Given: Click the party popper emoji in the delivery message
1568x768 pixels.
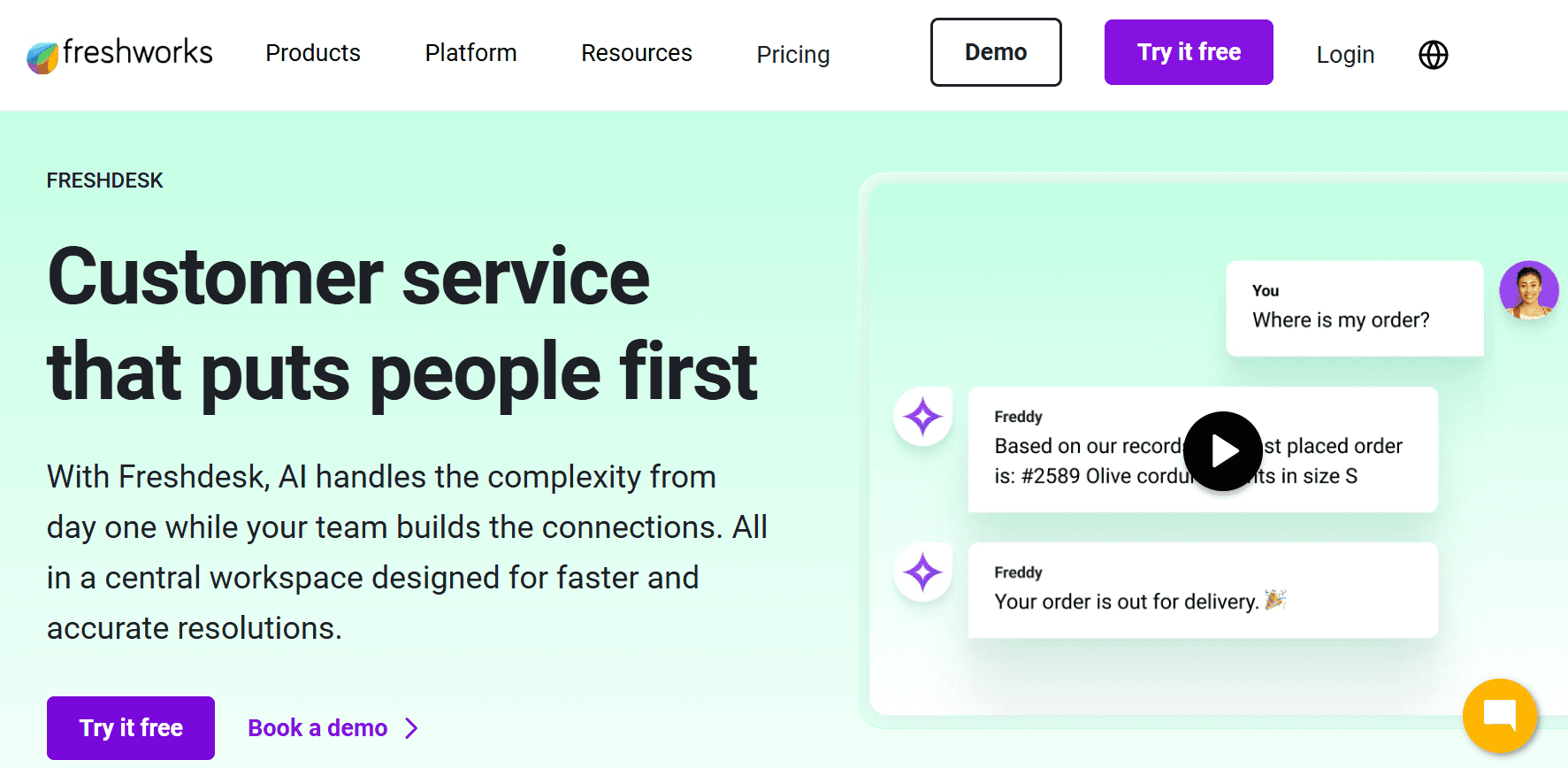Looking at the screenshot, I should coord(1274,600).
